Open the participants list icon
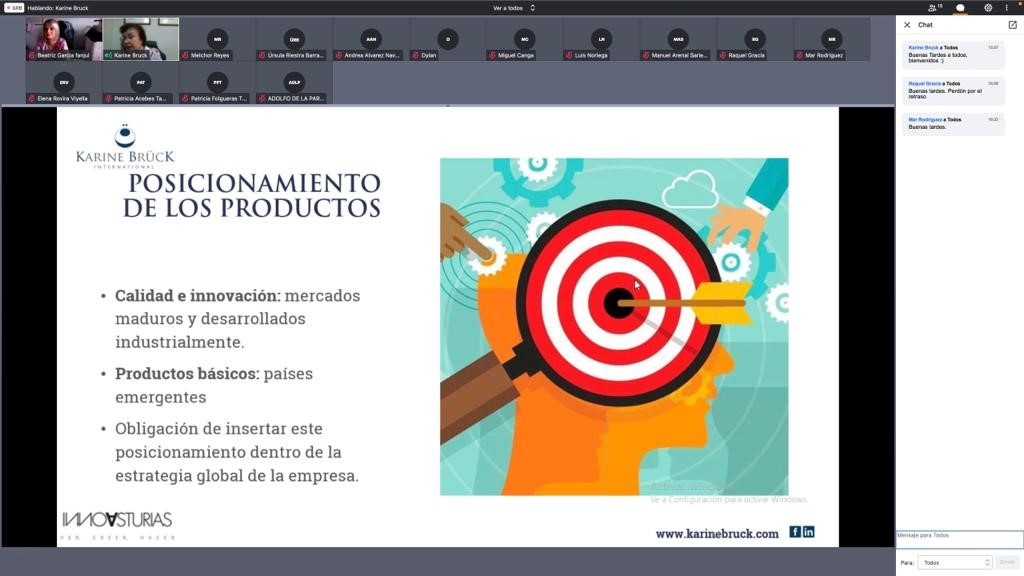 (934, 8)
